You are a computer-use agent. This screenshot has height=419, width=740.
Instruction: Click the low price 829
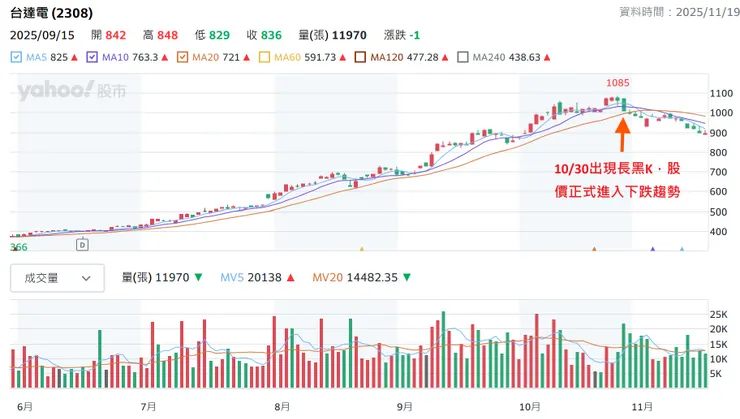219,35
